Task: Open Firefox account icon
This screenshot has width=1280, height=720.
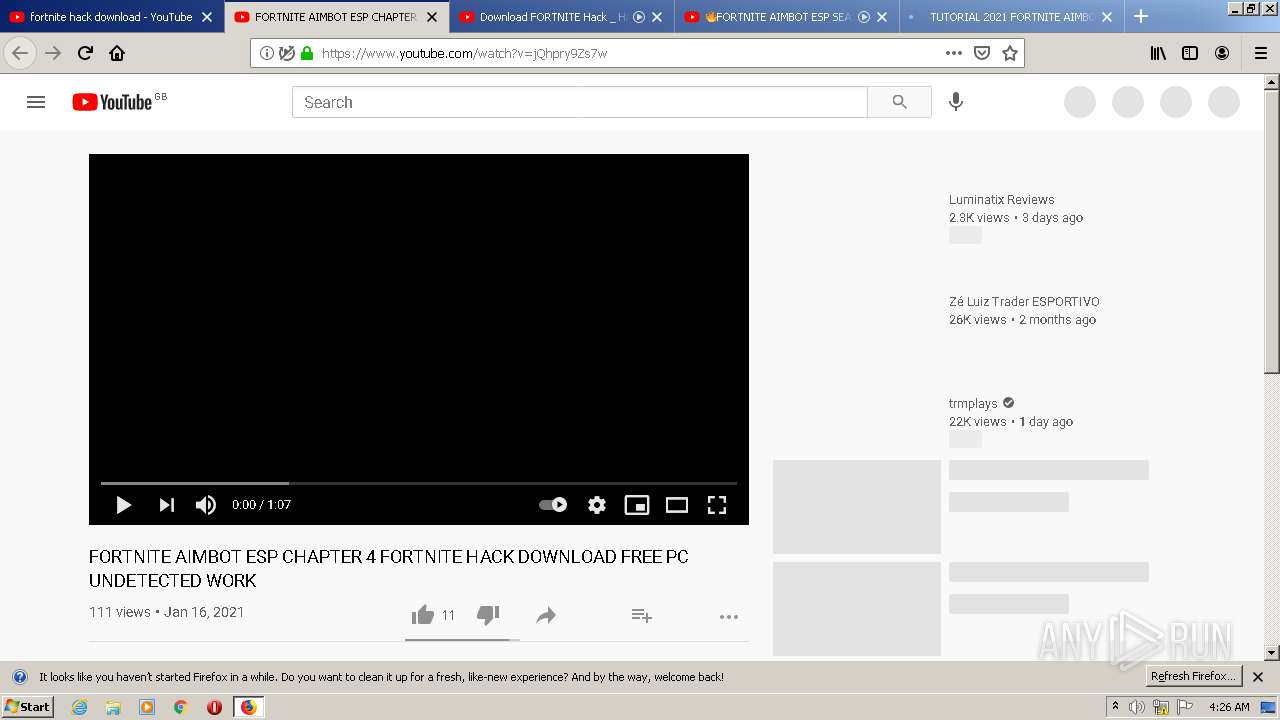Action: (x=1222, y=53)
